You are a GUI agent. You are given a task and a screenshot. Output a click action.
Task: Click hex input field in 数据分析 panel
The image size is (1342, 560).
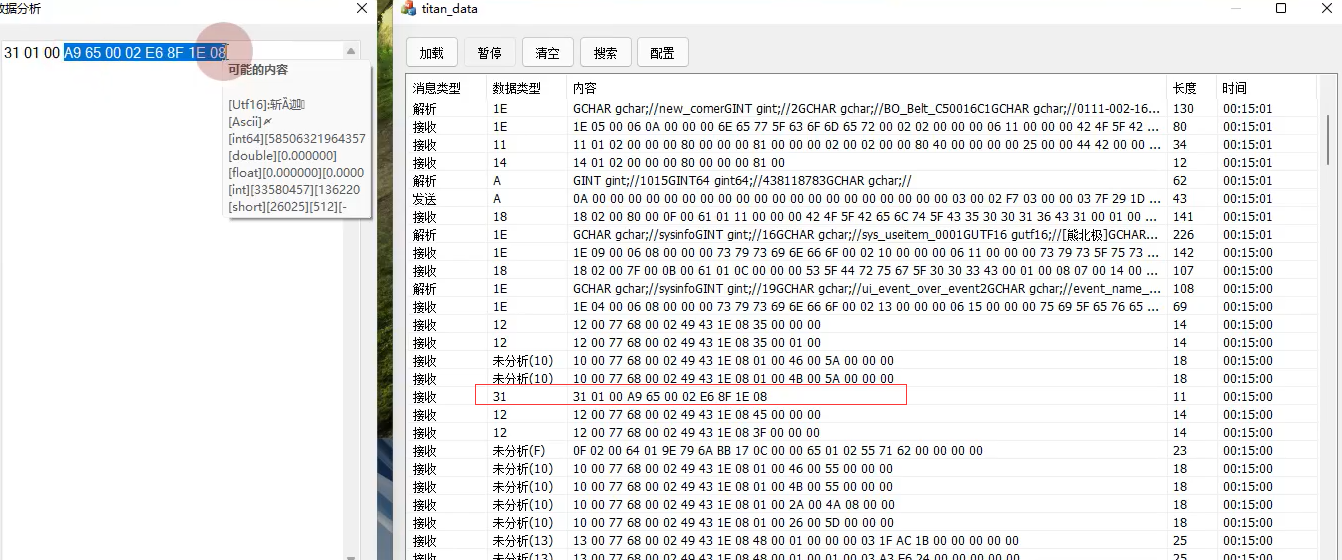point(172,52)
